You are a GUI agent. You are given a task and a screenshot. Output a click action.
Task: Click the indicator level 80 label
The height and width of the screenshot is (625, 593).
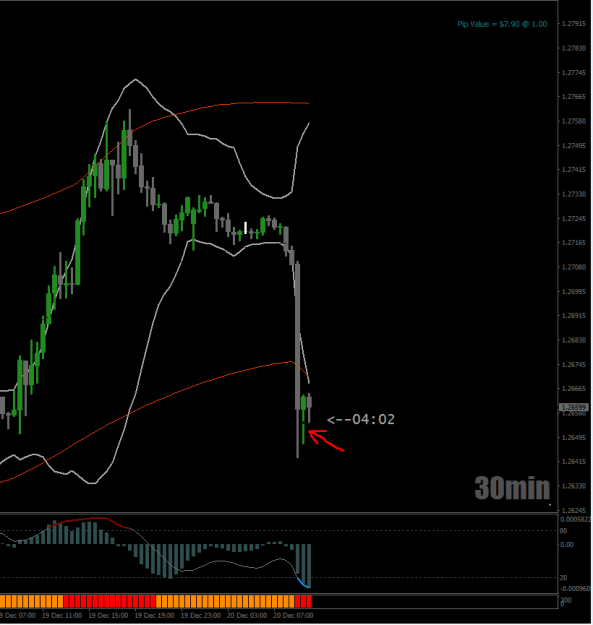coord(564,531)
